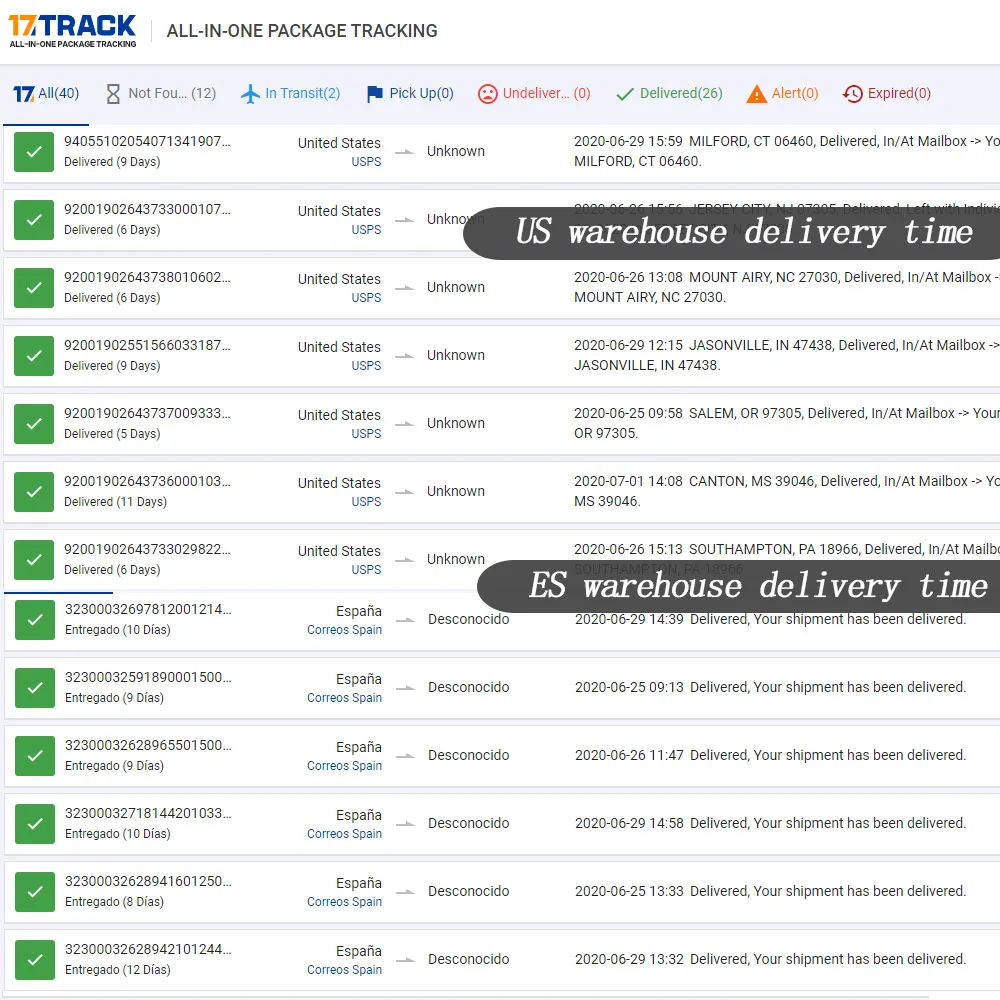Screen dimensions: 1000x1000
Task: Click 'Desconocido' destination for 32300032628965501500
Action: [x=469, y=756]
